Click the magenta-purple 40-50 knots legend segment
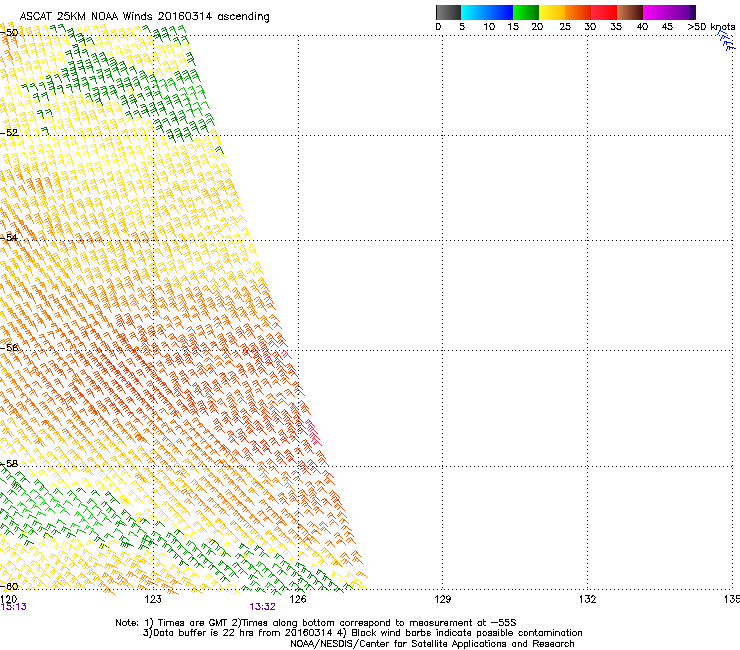This screenshot has height=650, width=740. pos(669,12)
